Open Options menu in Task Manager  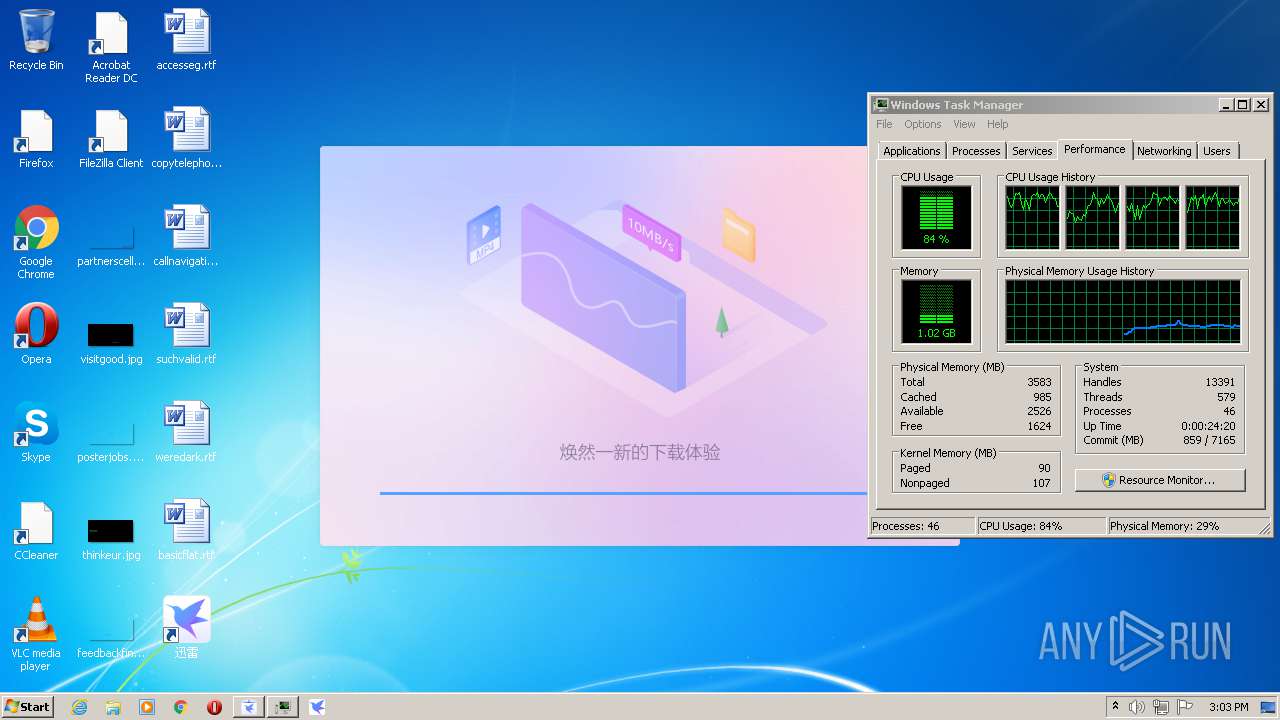point(923,124)
